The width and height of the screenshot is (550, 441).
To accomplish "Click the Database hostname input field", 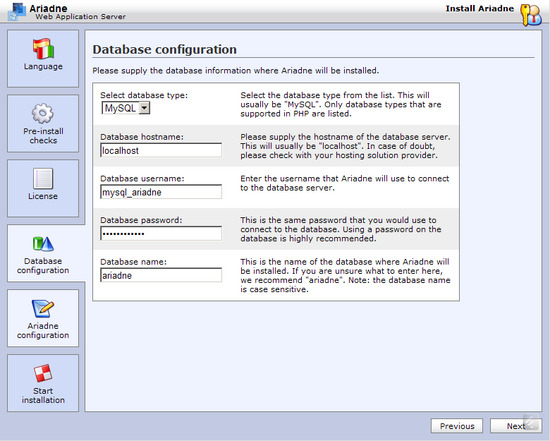I will pos(161,150).
